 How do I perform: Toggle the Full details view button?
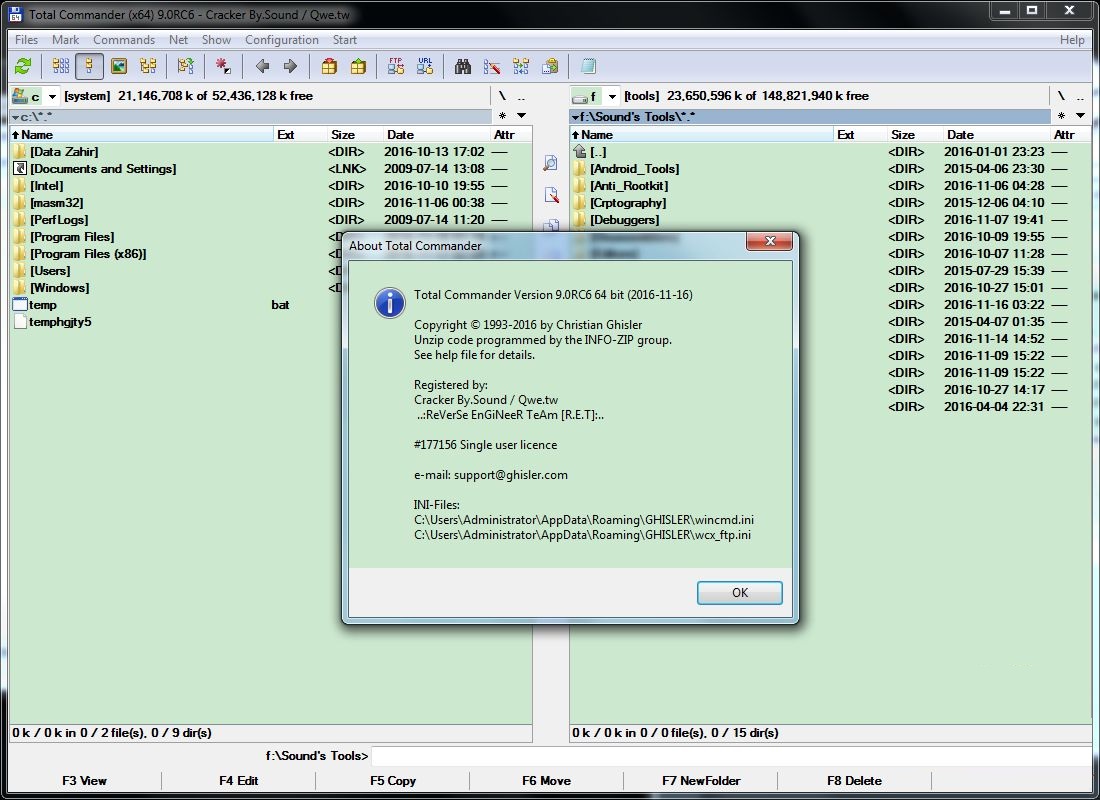tap(89, 67)
